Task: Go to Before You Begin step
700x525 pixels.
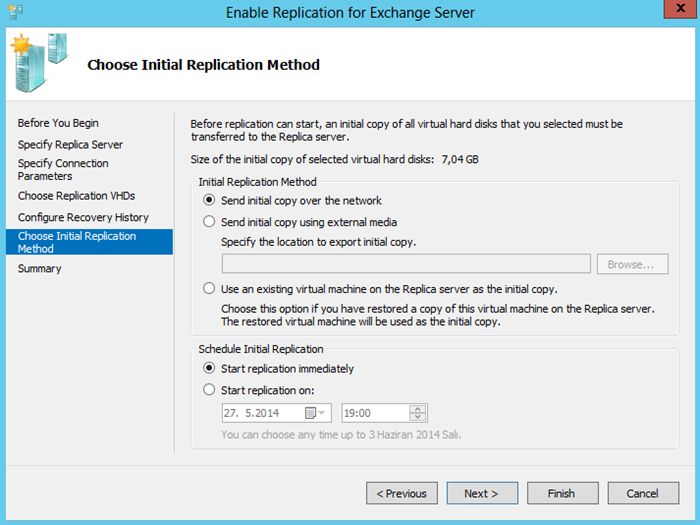Action: pyautogui.click(x=58, y=123)
